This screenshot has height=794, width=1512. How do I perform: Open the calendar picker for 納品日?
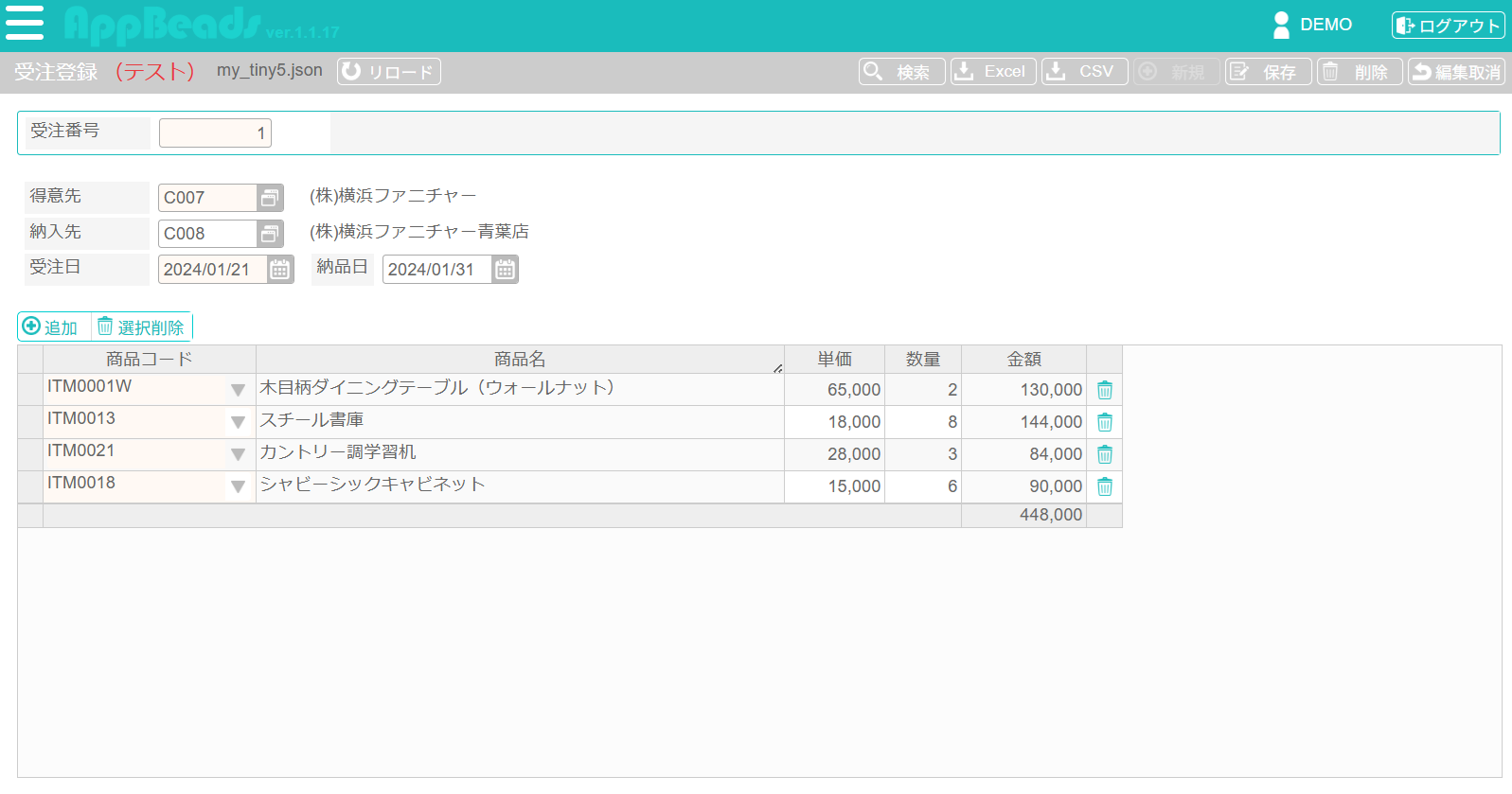coord(505,270)
